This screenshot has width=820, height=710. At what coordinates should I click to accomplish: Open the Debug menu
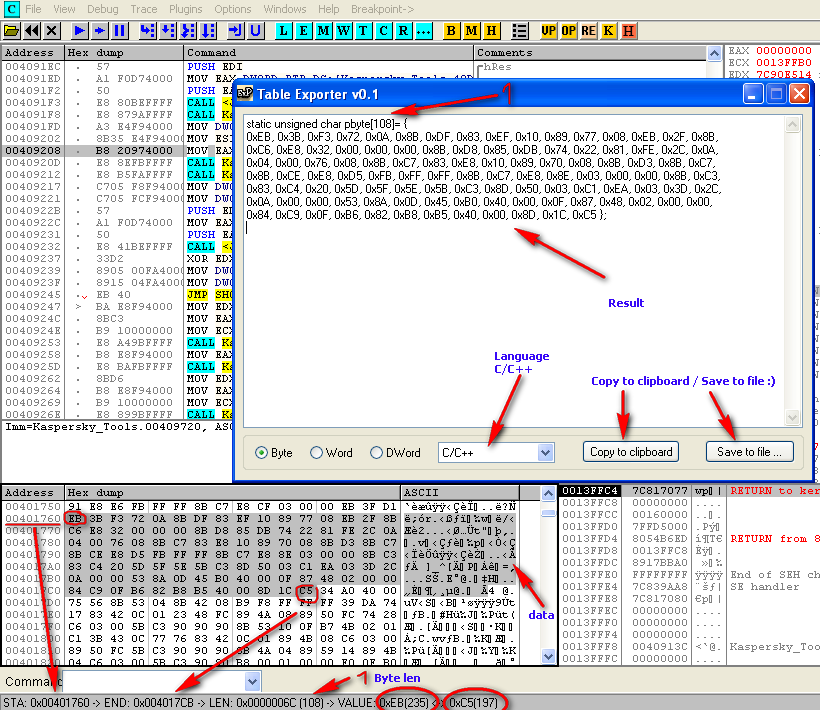[x=102, y=9]
